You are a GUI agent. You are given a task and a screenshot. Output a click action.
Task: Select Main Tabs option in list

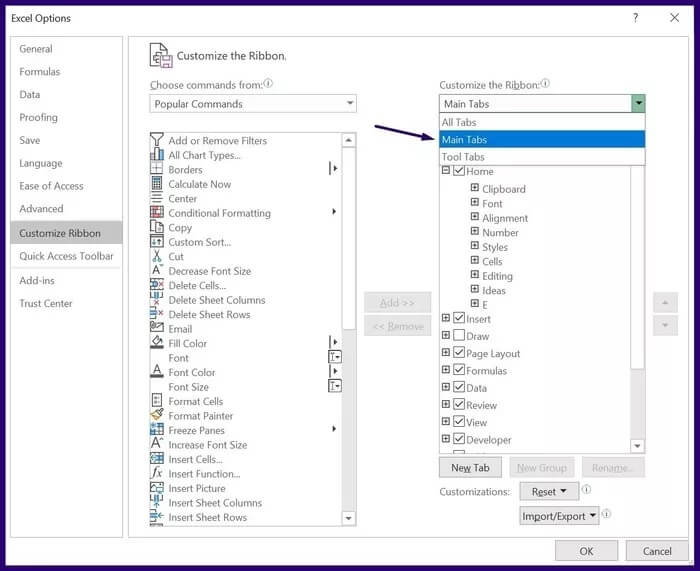[542, 139]
